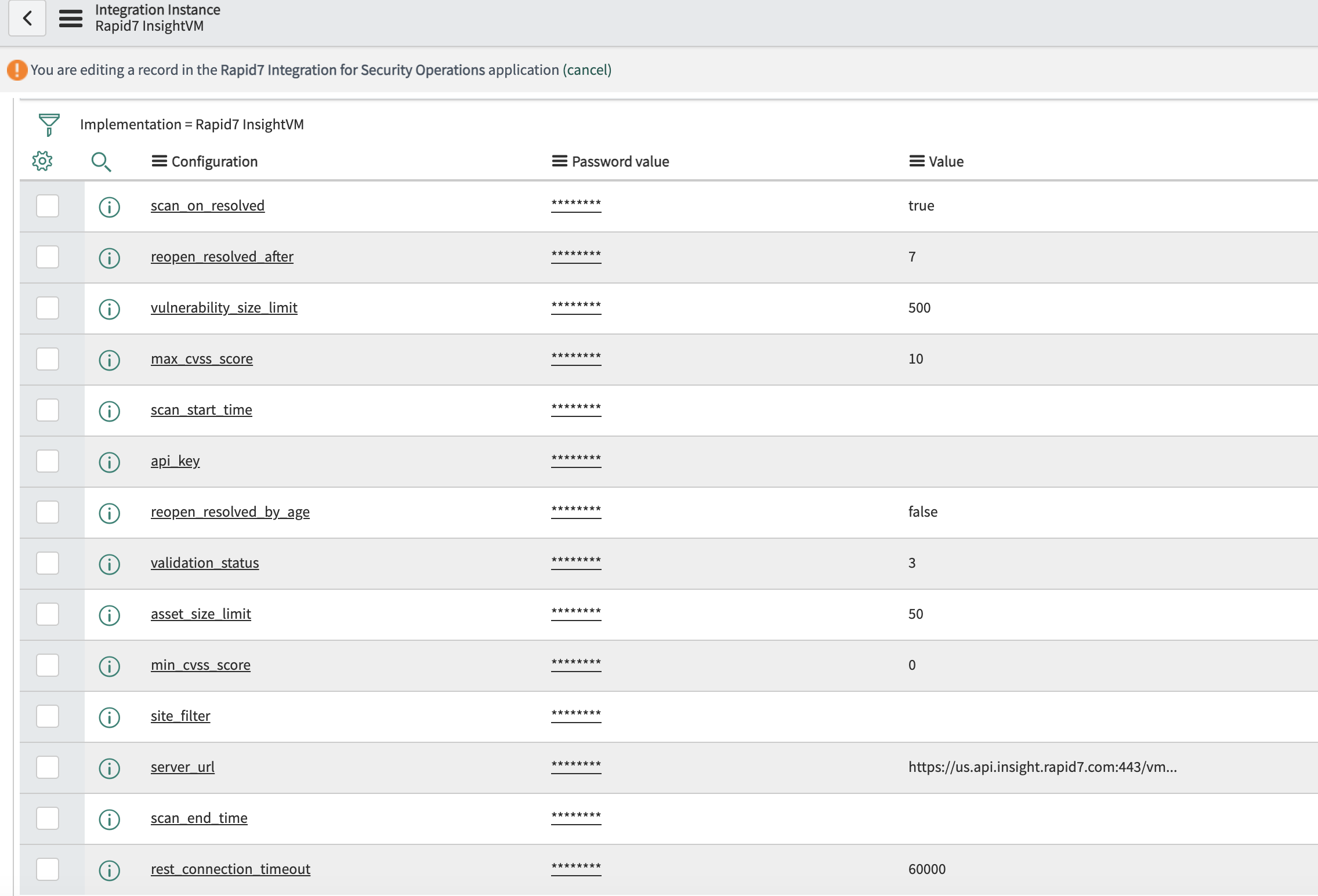Go back using the back arrow button

[x=27, y=18]
